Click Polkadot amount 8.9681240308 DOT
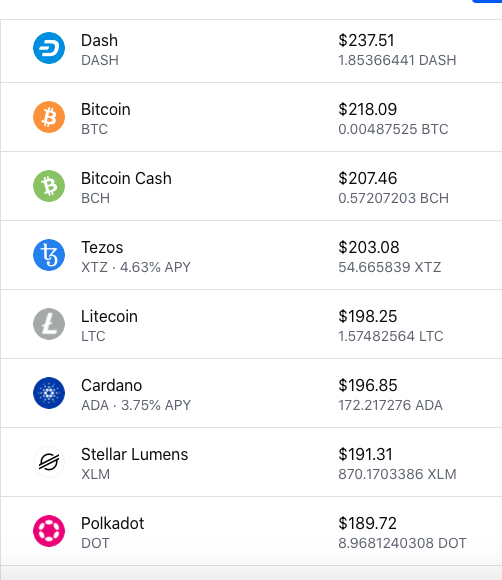The width and height of the screenshot is (502, 580). tap(402, 543)
